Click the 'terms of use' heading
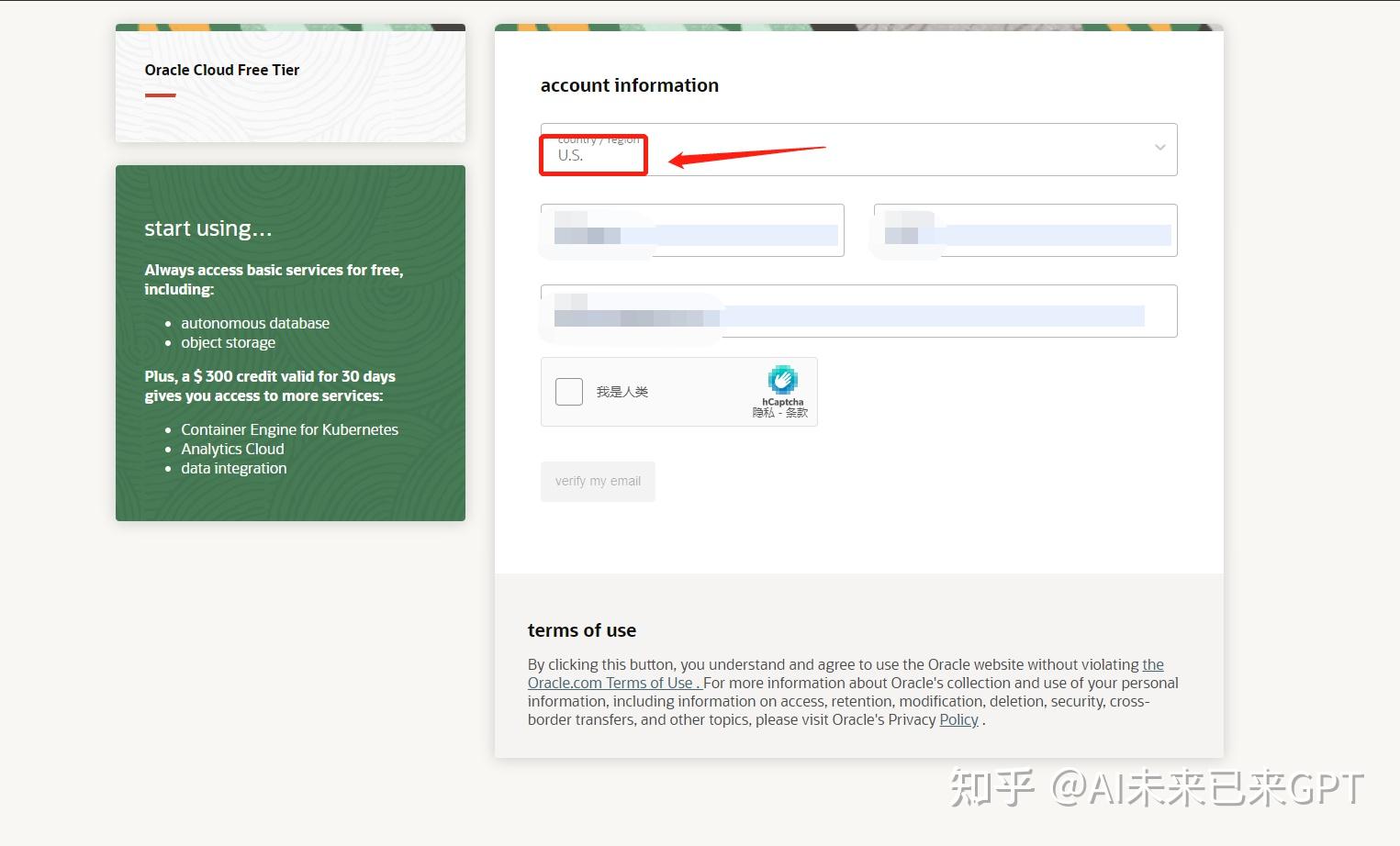Image resolution: width=1400 pixels, height=846 pixels. [582, 630]
